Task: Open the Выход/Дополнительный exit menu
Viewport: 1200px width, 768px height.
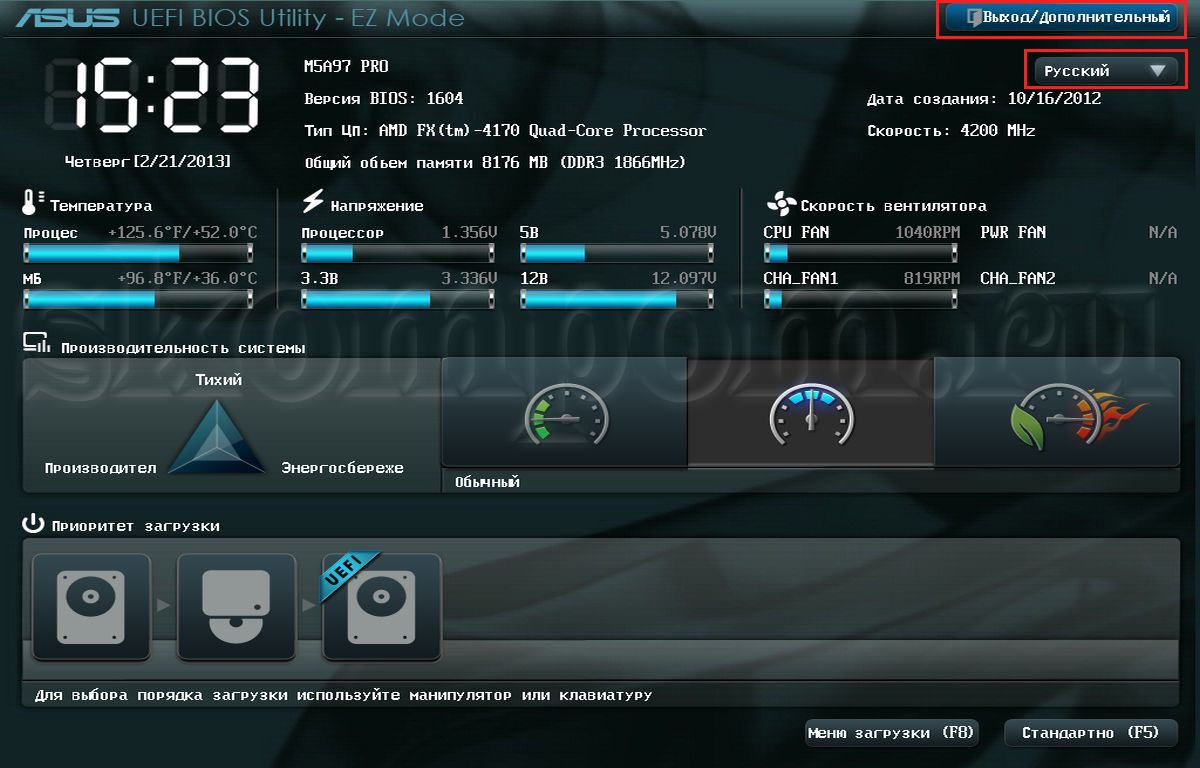Action: [1060, 18]
